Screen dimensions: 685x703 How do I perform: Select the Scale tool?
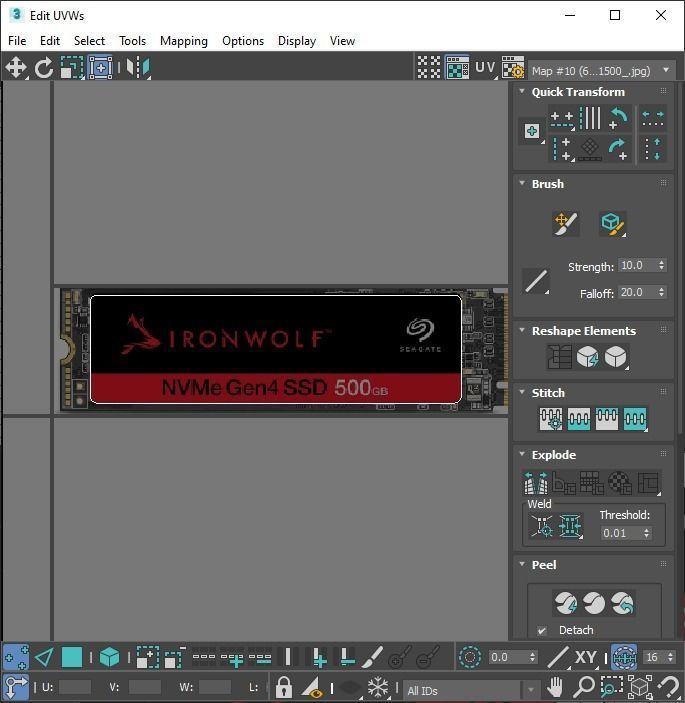pyautogui.click(x=72, y=68)
